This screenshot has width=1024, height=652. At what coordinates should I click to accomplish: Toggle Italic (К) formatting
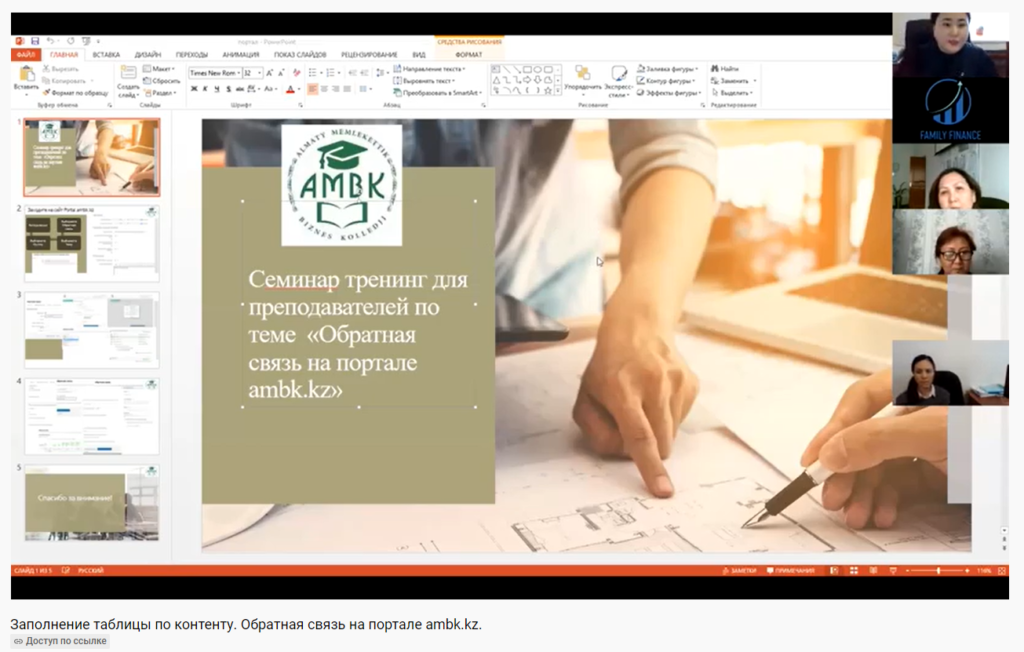coord(204,89)
